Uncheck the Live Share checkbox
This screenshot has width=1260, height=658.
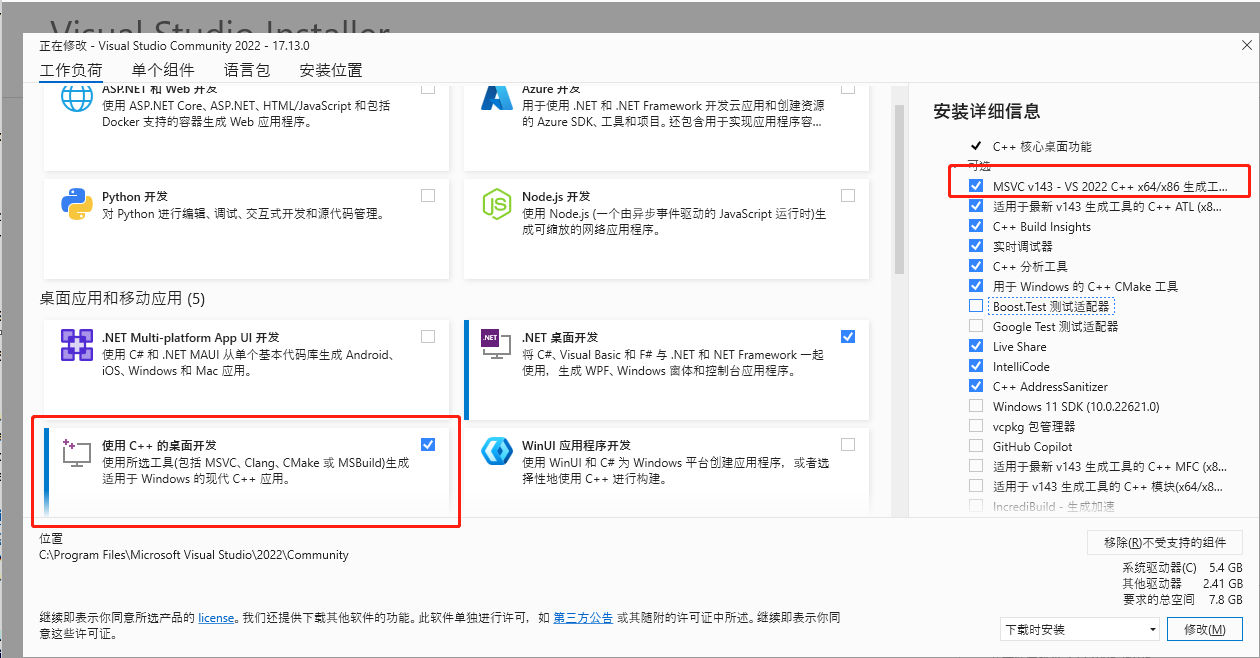976,346
